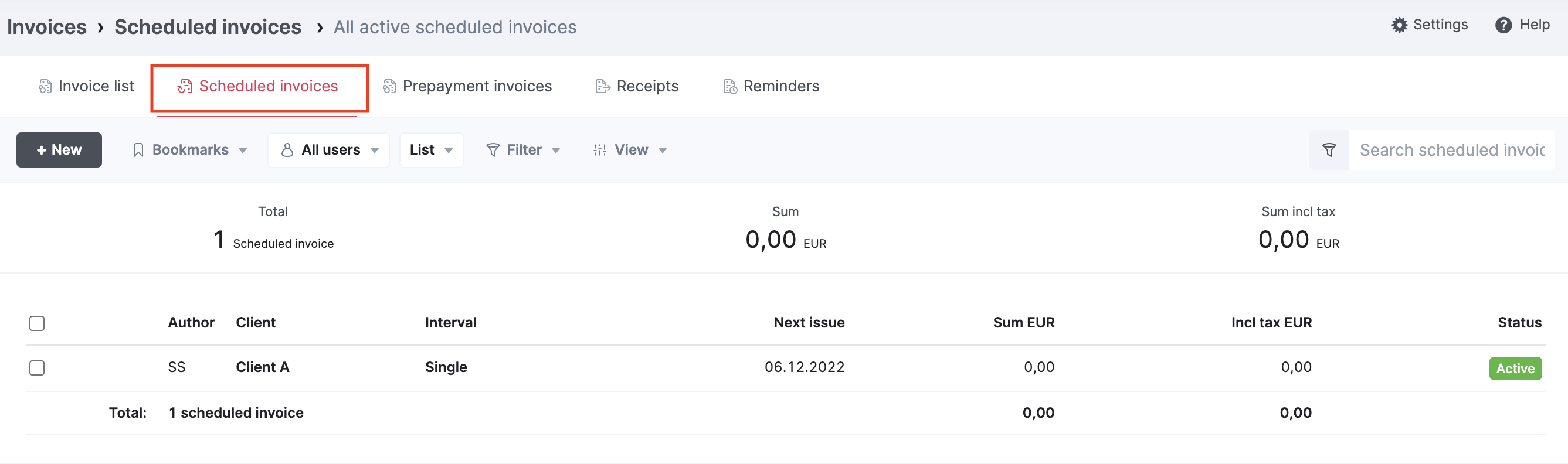This screenshot has width=1568, height=464.
Task: Expand the Filter dropdown arrow
Action: pyautogui.click(x=556, y=150)
